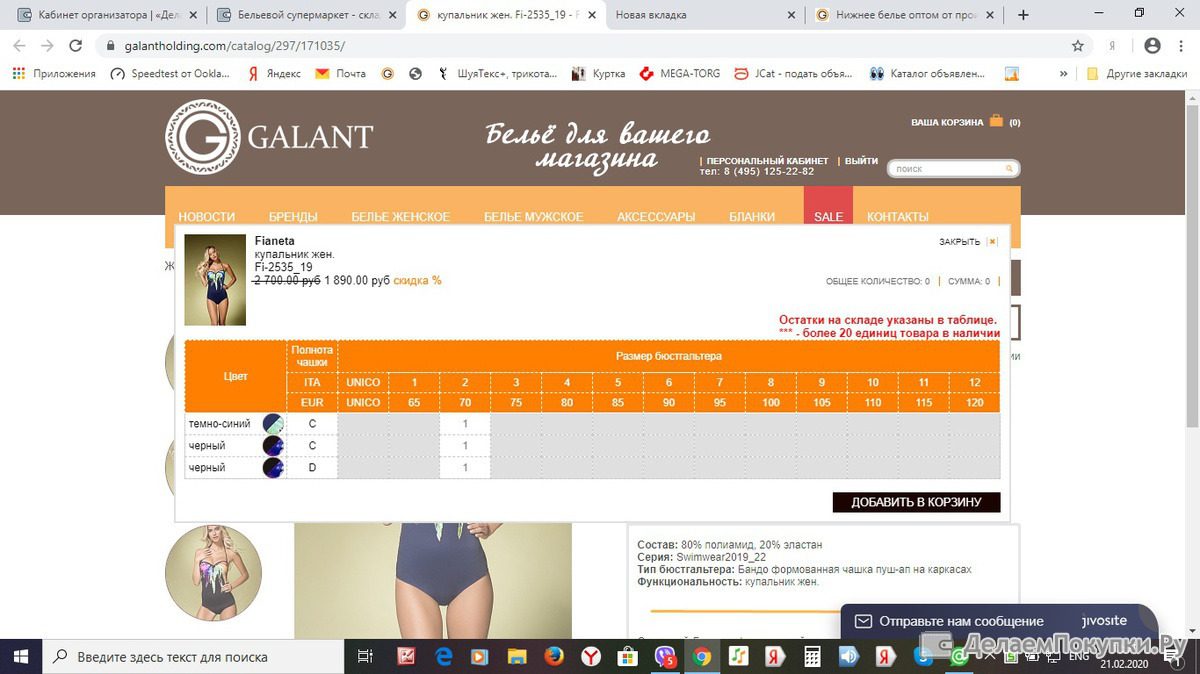This screenshot has height=674, width=1200.
Task: Click the ВЫЙТИ logout link
Action: click(861, 161)
